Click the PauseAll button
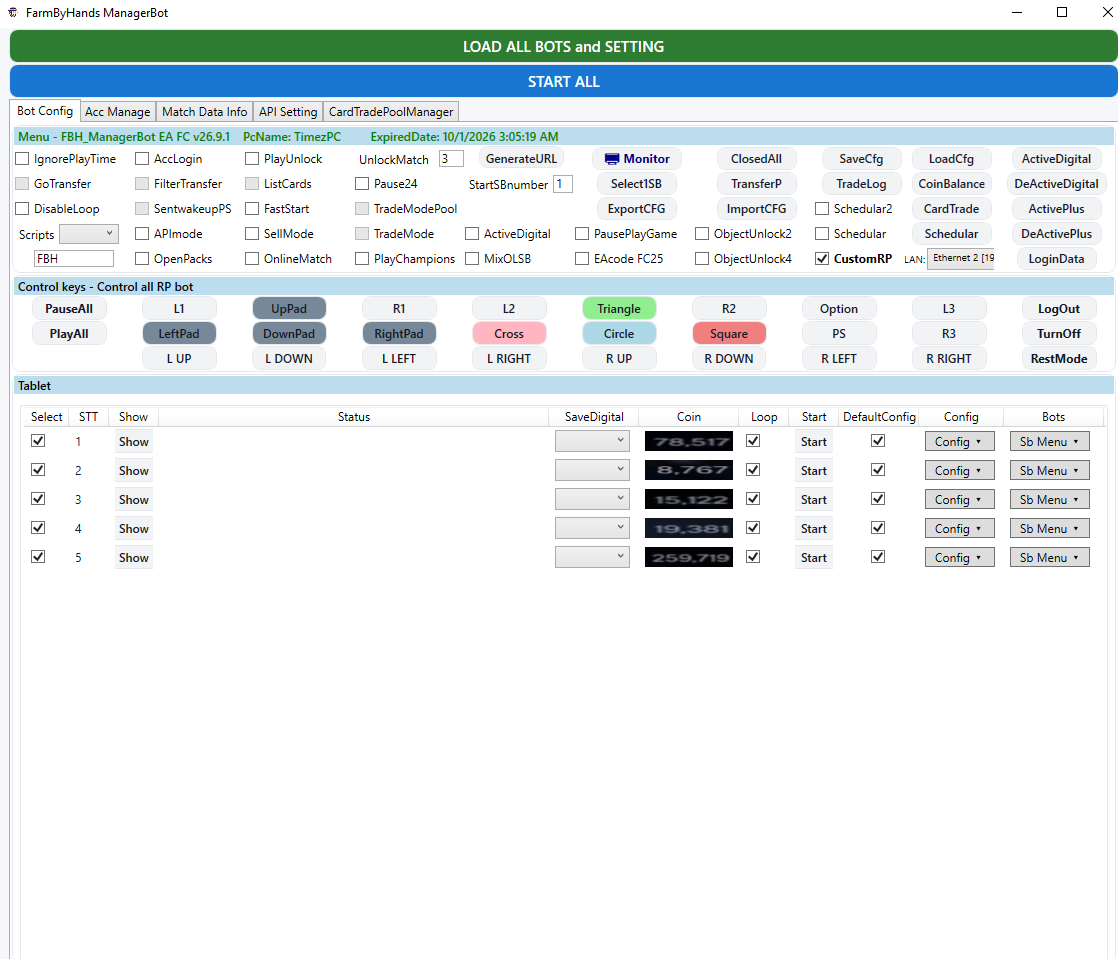 pyautogui.click(x=69, y=309)
